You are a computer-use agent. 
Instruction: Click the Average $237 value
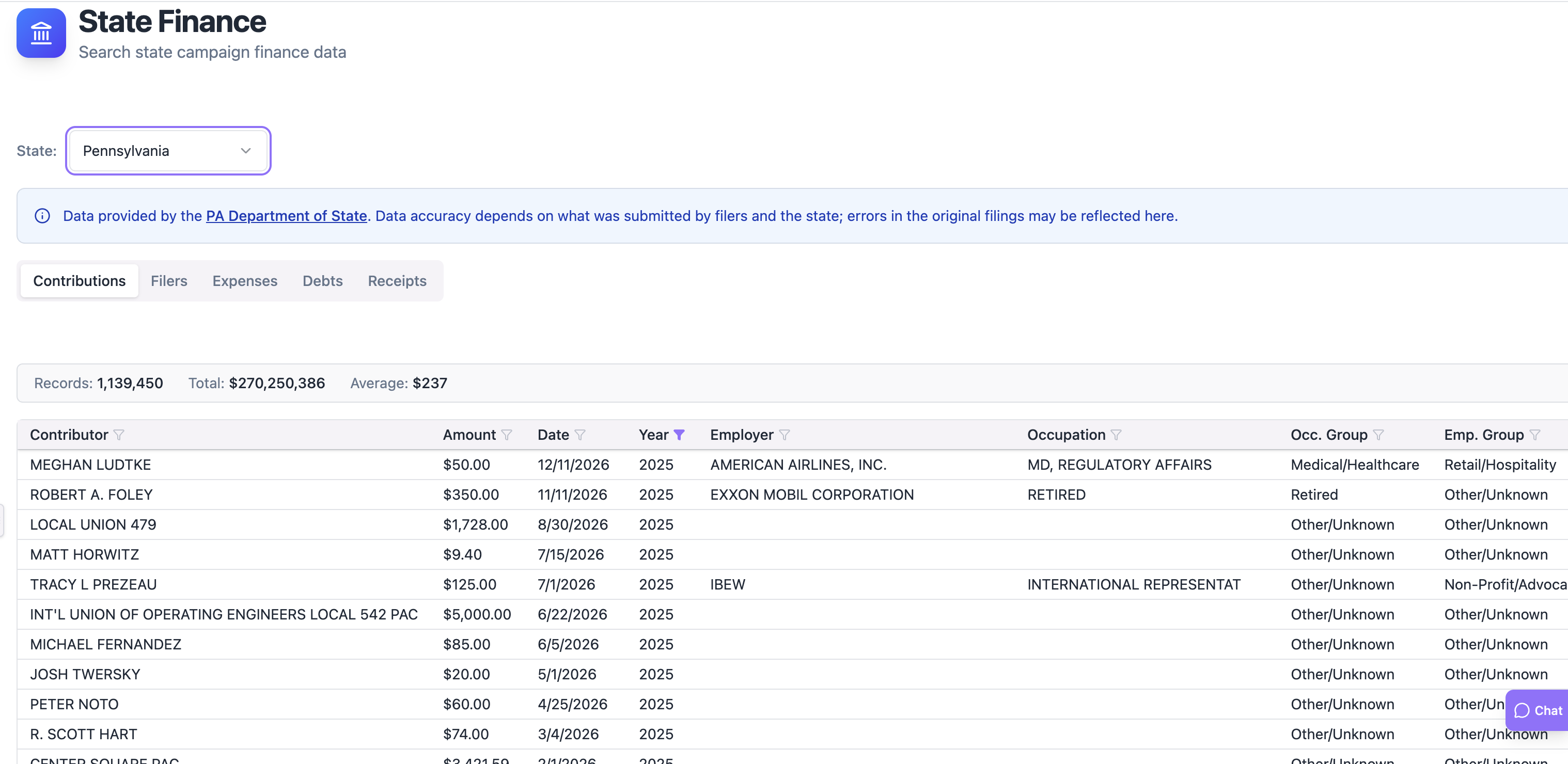click(x=430, y=383)
